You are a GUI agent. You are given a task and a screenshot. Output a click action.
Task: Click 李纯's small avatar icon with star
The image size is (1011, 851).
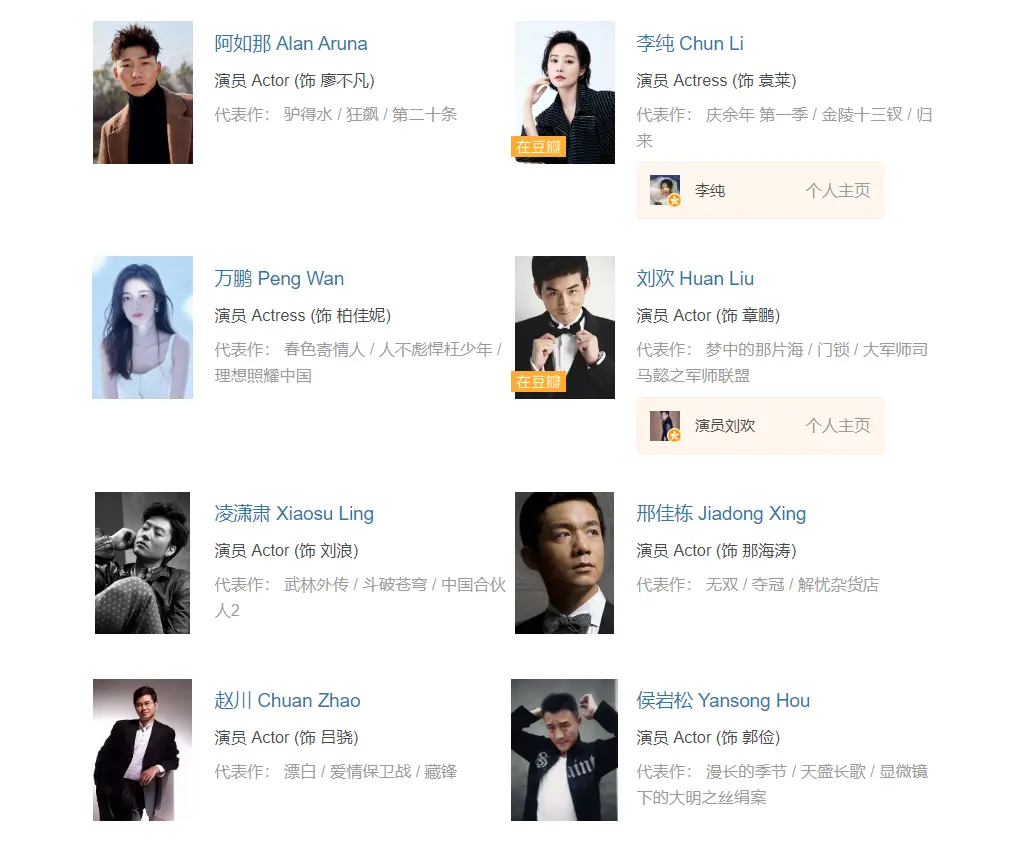665,190
